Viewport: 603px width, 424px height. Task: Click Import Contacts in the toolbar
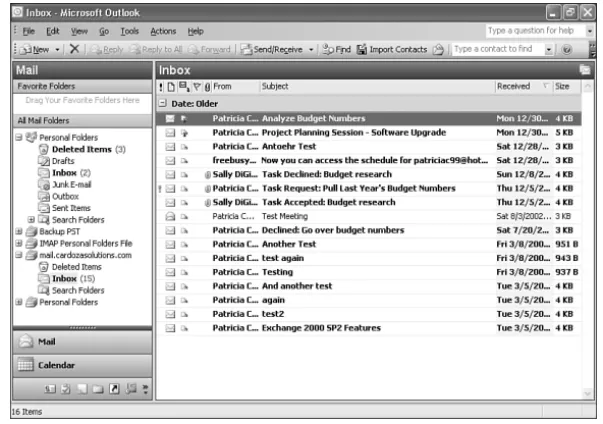392,50
